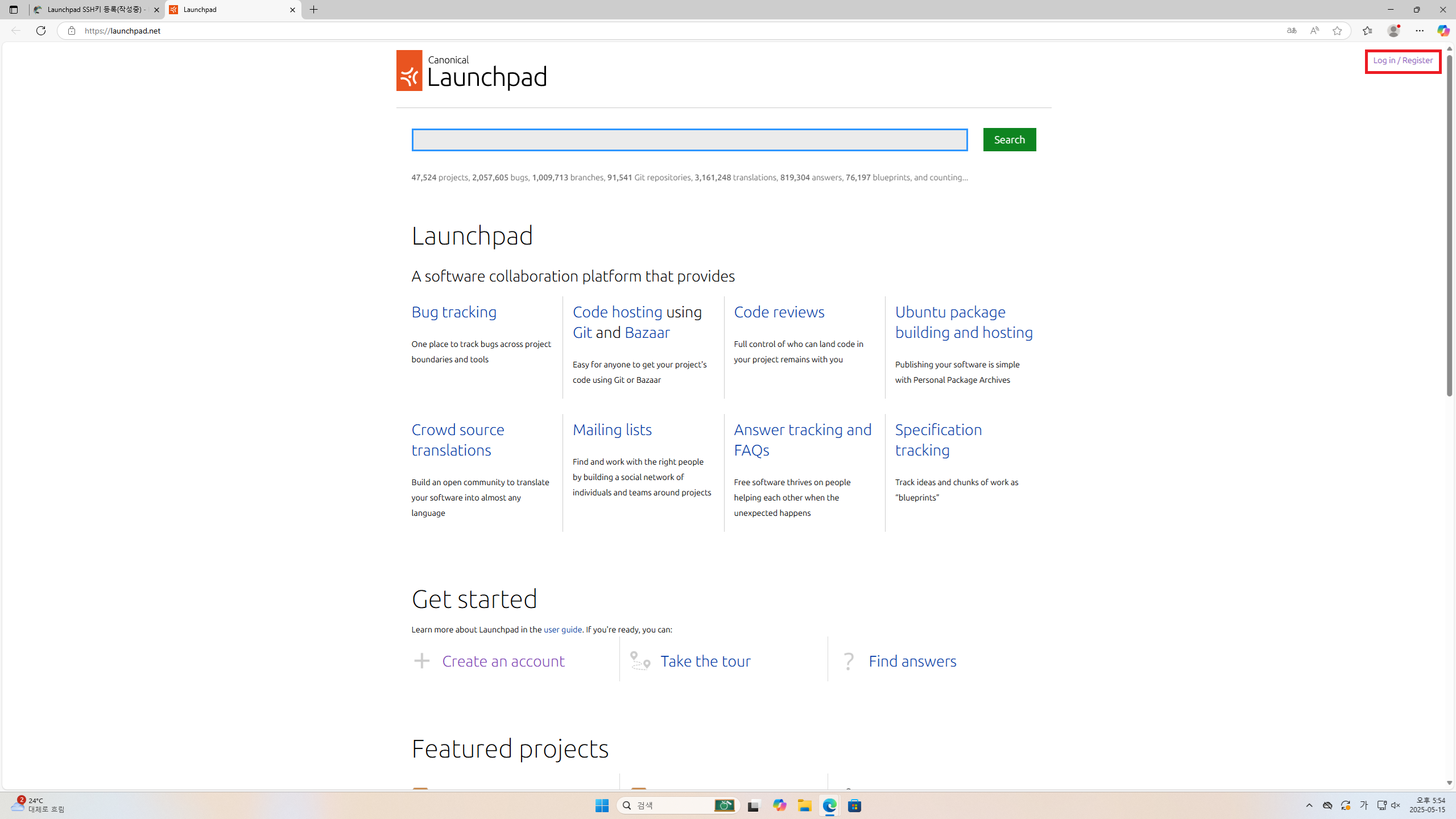This screenshot has height=819, width=1456.
Task: Open the Mailing lists link
Action: (612, 430)
